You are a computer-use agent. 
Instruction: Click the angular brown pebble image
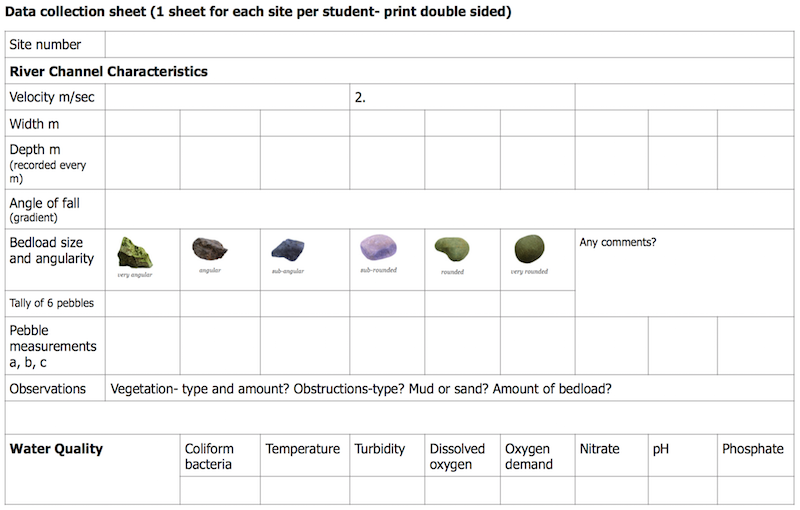209,249
